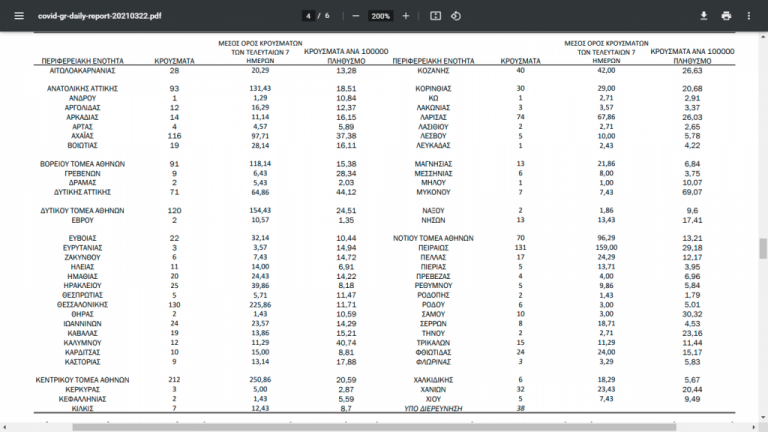Select the ΘΕΣΣΑΛΟΝΙΚΗΣ row label
768x432 pixels.
tap(82, 305)
